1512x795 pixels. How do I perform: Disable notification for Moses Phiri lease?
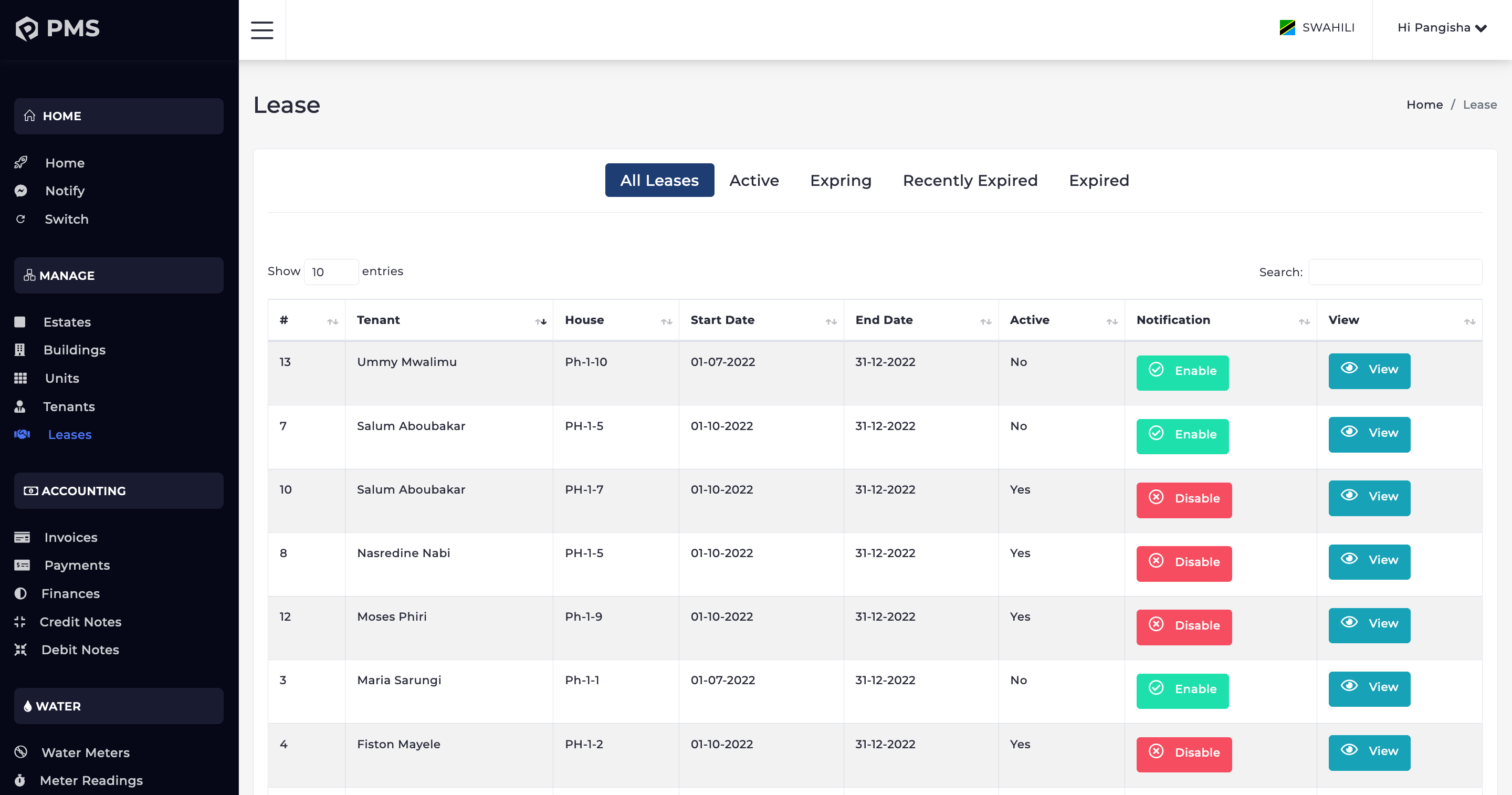coord(1183,626)
